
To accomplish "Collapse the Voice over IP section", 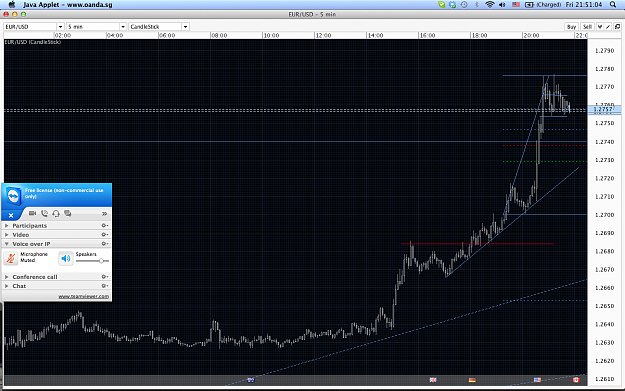I will point(6,244).
